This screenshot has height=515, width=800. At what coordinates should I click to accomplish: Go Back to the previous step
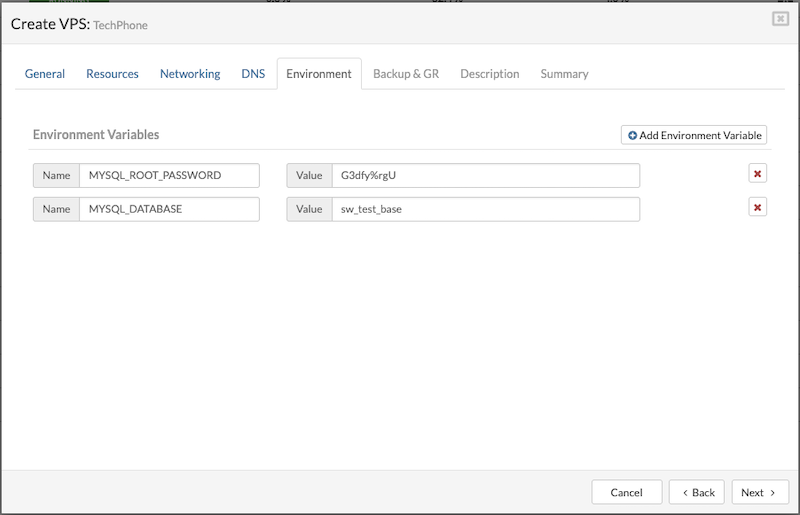(696, 492)
